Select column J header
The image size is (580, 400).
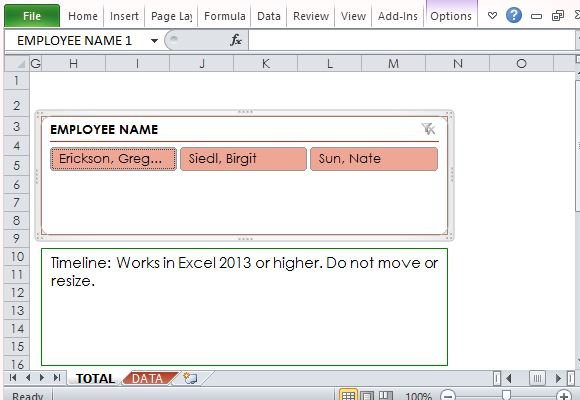202,64
